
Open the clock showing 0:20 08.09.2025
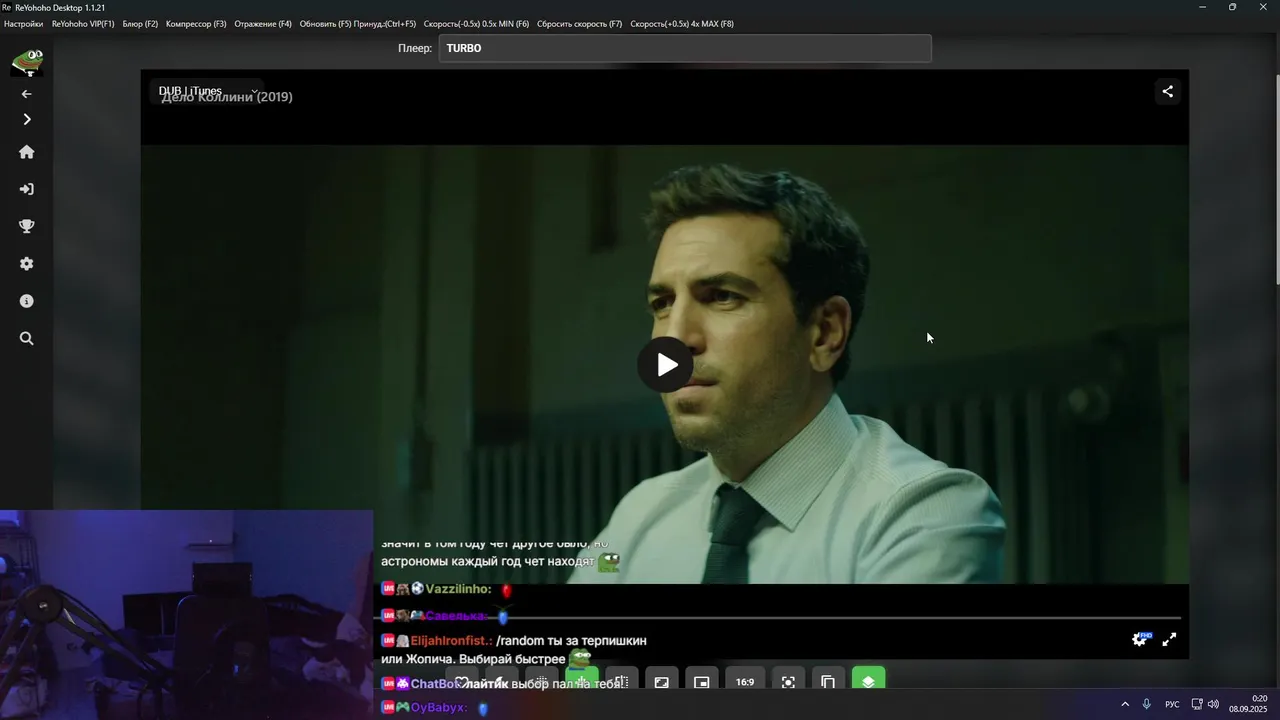pos(1249,703)
